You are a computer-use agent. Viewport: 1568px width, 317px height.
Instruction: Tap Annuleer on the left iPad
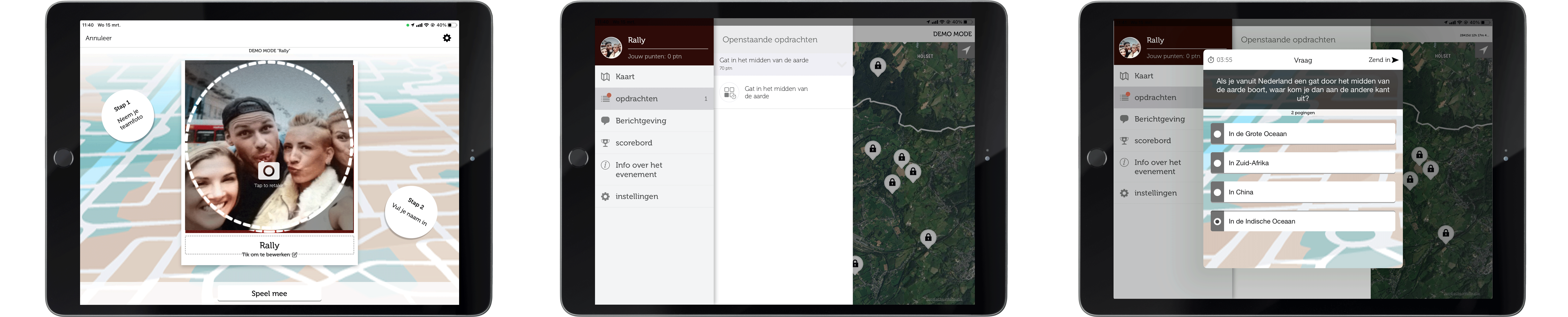tap(99, 38)
